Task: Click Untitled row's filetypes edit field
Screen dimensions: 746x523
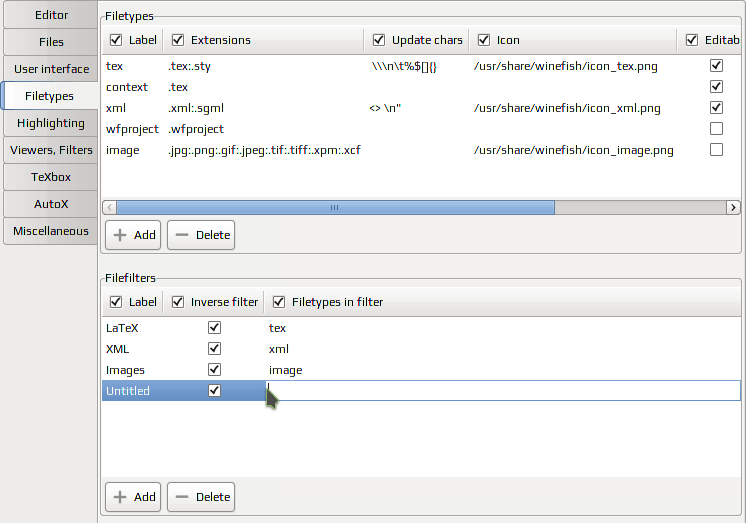Action: tap(503, 390)
